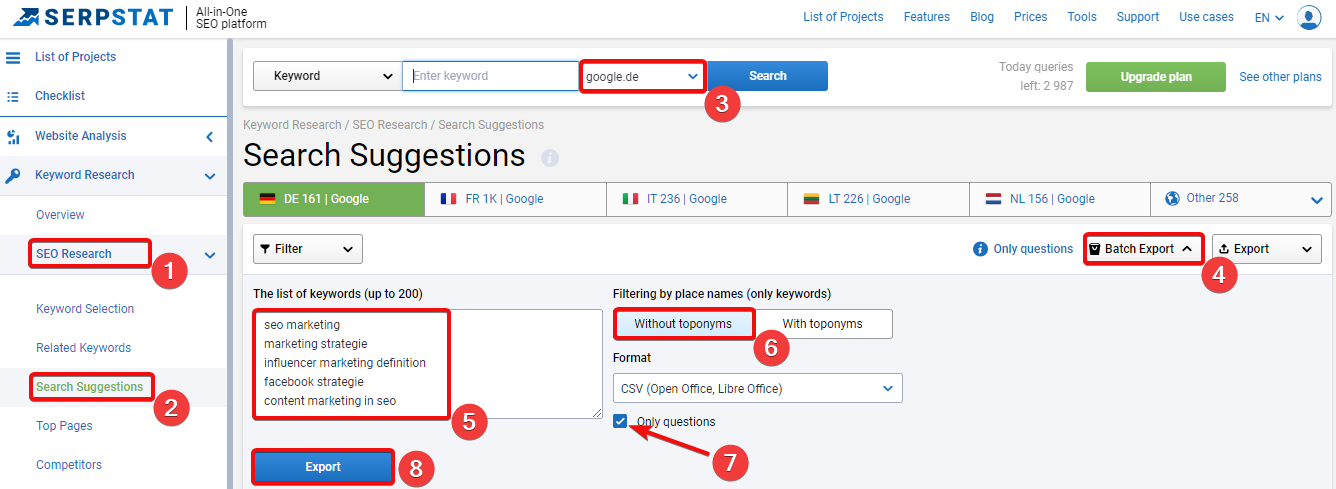Click the info icon beside Search Suggestions title
This screenshot has width=1336, height=489.
click(x=550, y=158)
